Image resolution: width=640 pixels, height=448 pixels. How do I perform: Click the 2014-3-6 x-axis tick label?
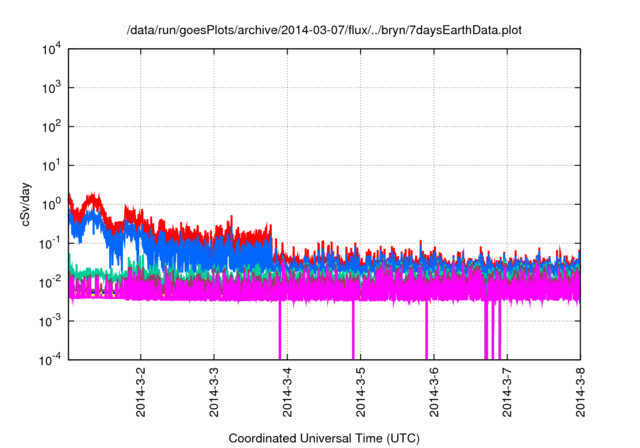coord(433,392)
